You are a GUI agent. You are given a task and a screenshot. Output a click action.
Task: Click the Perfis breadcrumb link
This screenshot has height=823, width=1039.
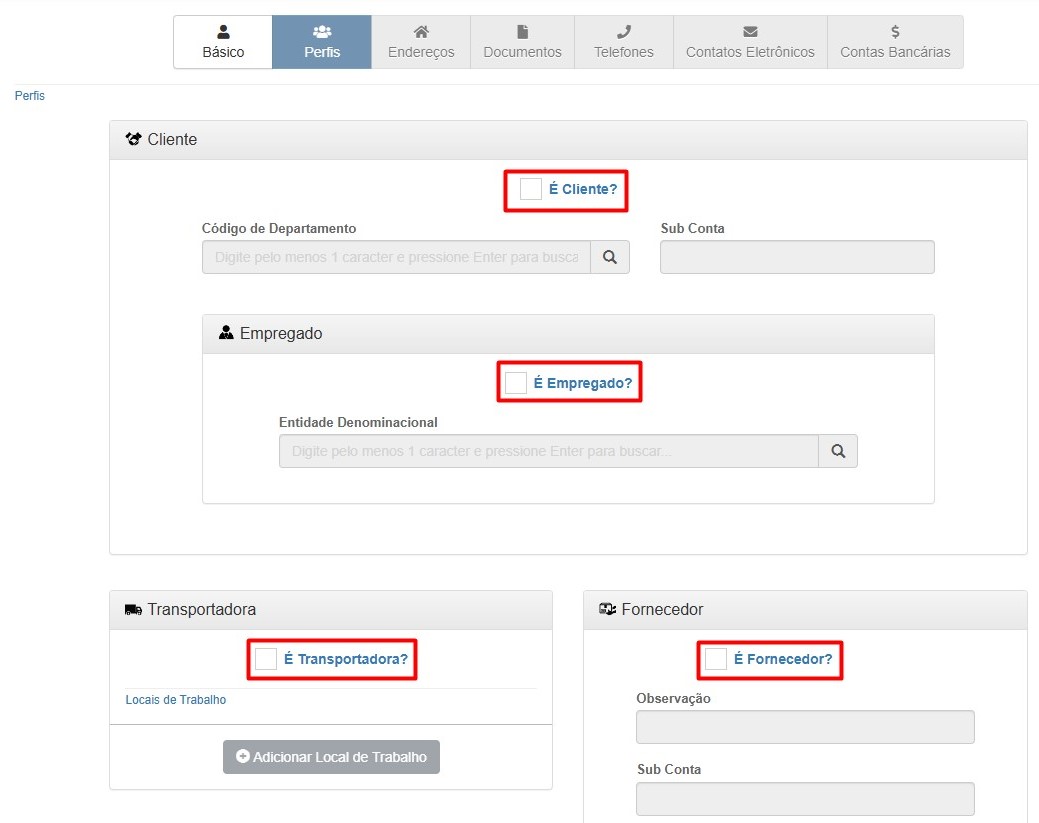point(30,96)
